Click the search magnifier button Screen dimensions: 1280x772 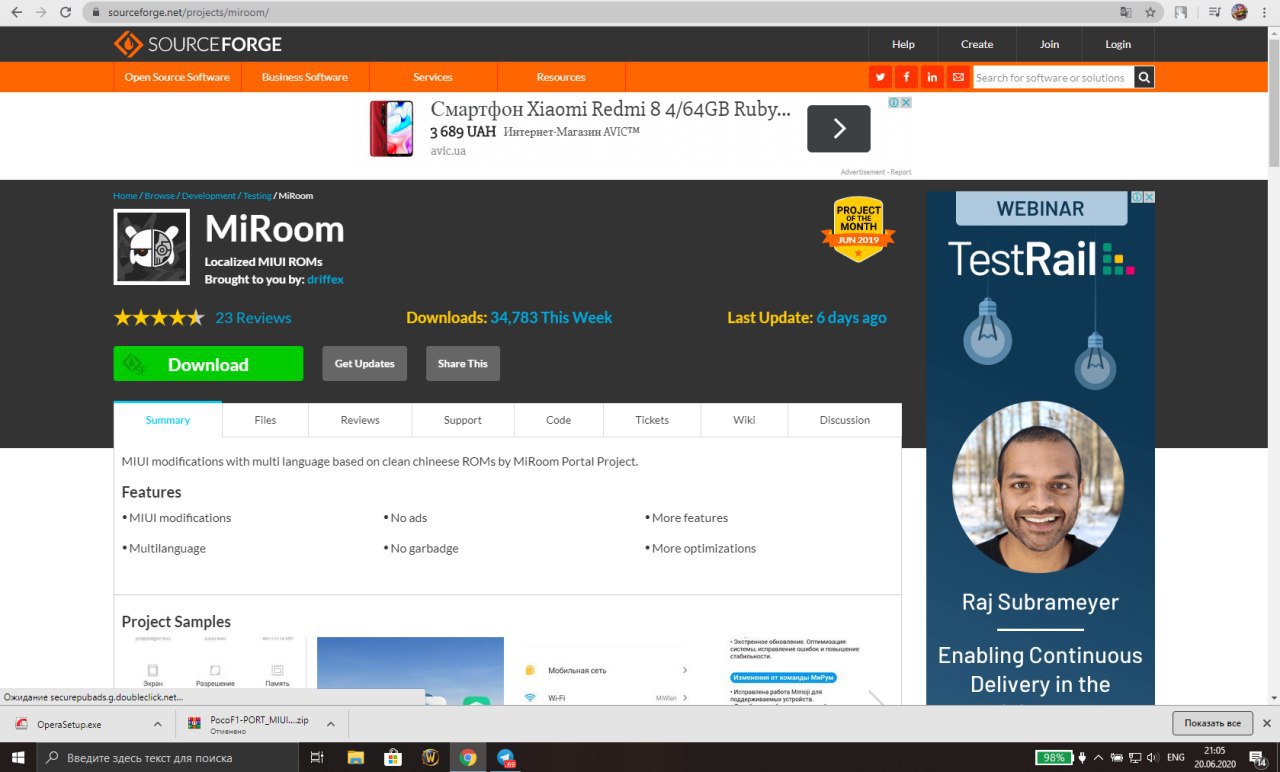point(1144,77)
